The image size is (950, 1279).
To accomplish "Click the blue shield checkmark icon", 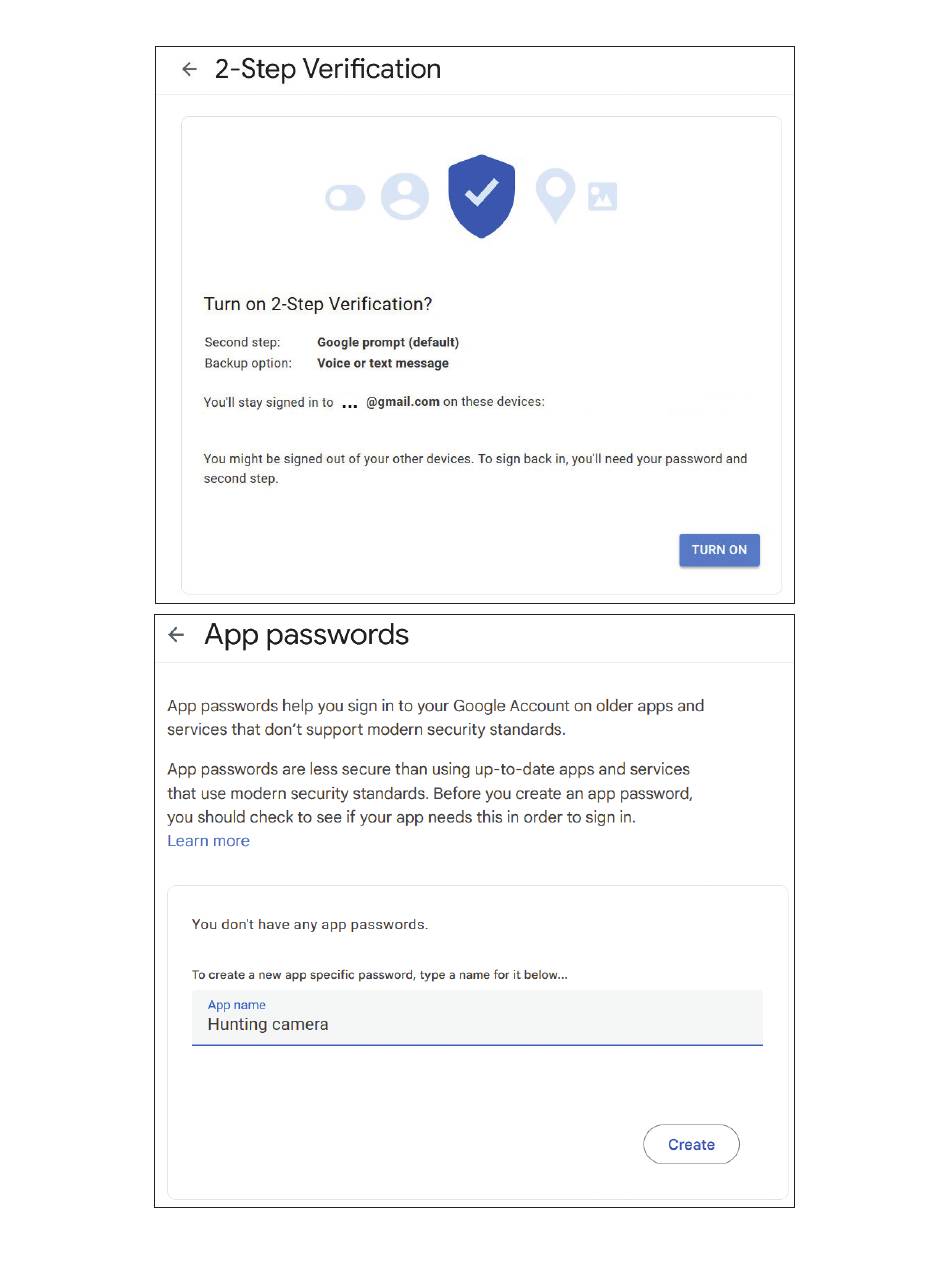I will [481, 196].
